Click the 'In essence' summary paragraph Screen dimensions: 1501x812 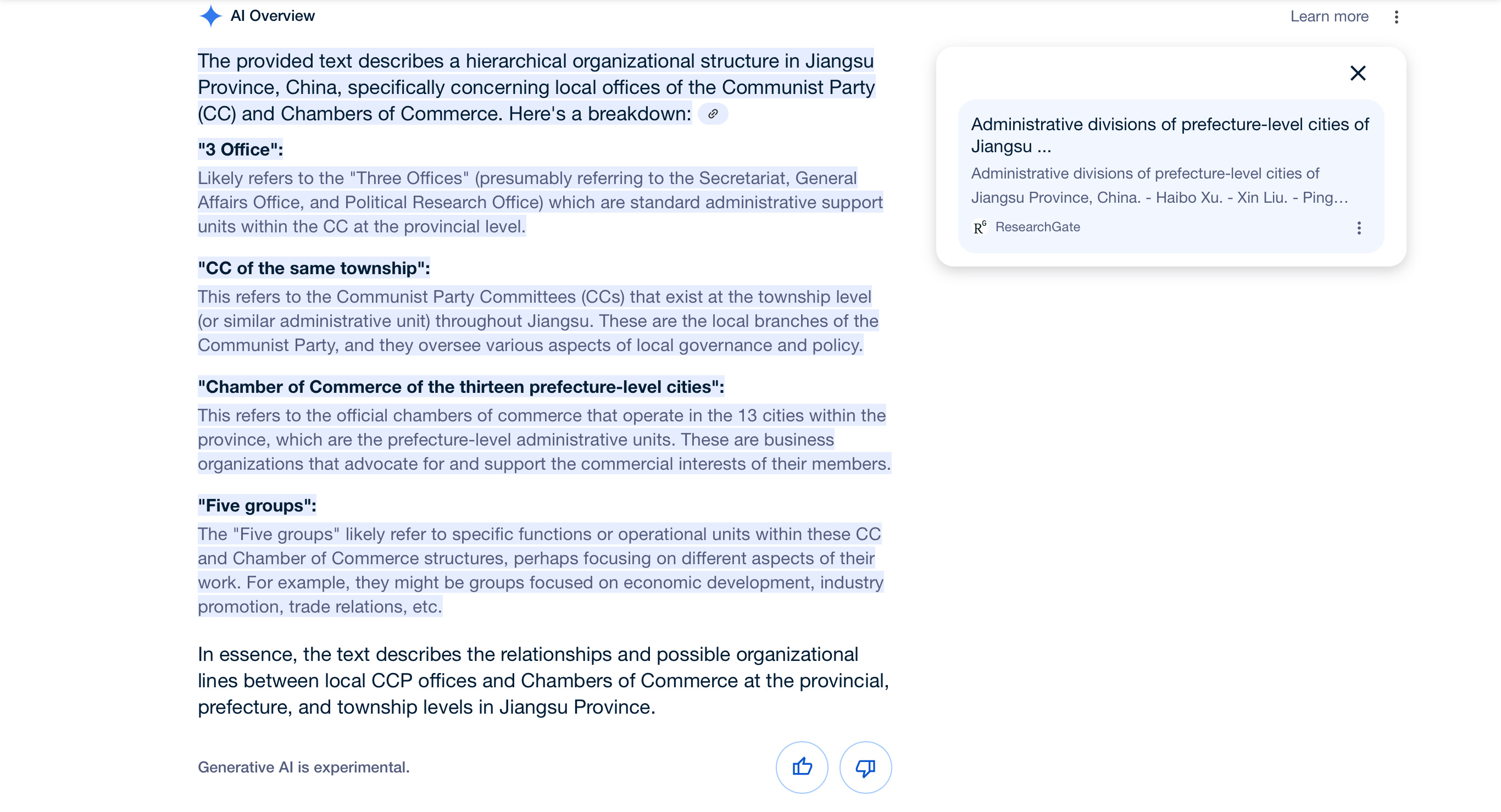pos(542,680)
